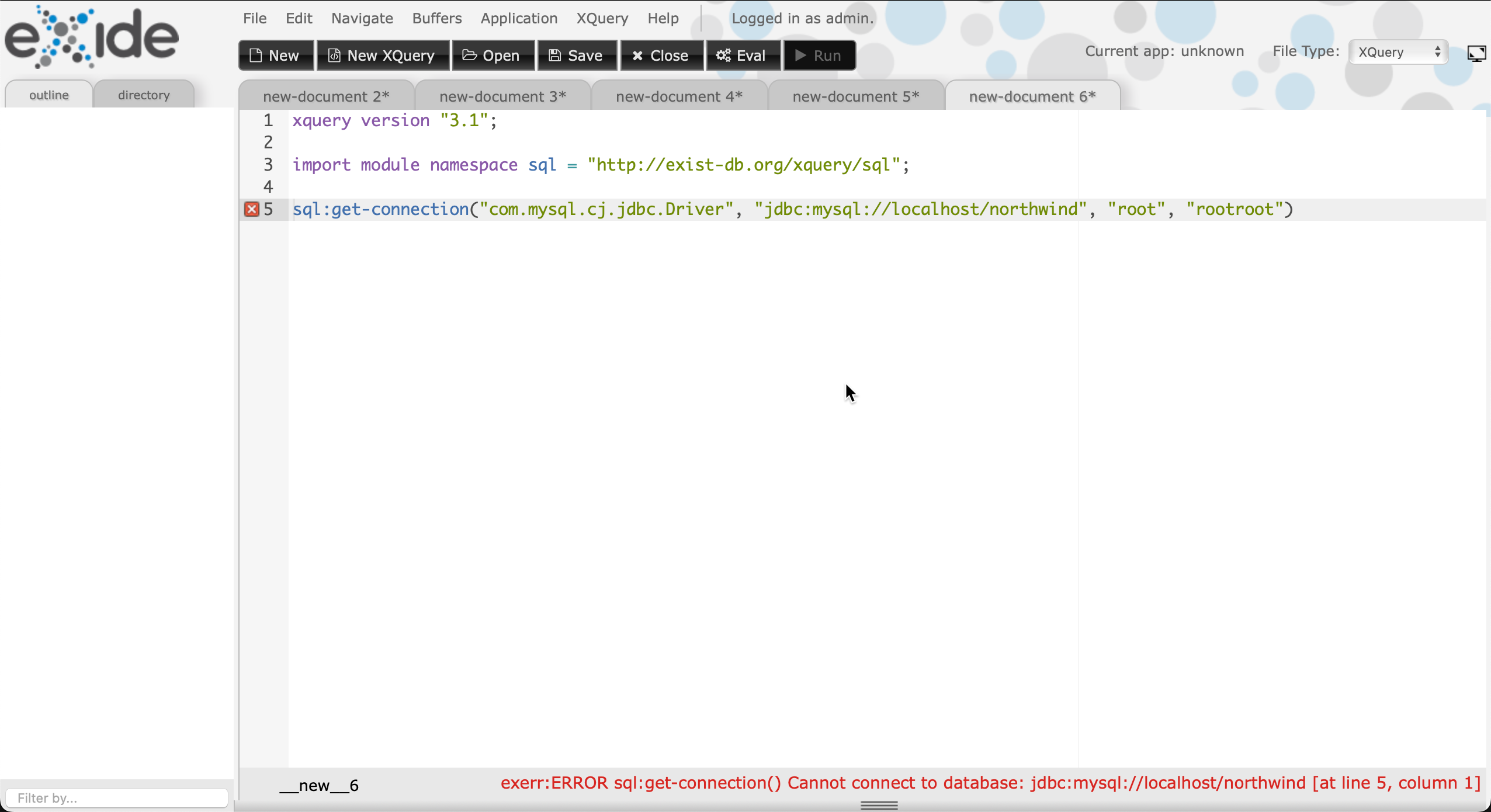
Task: Click the error marker on line 5
Action: click(252, 209)
